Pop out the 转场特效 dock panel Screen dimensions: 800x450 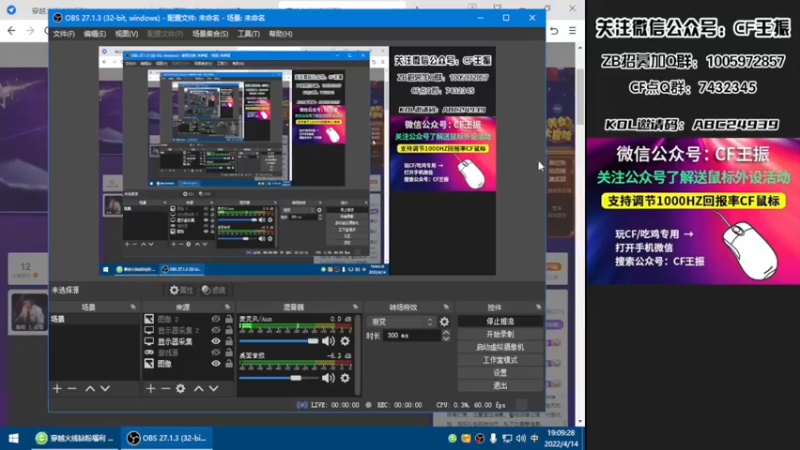446,307
